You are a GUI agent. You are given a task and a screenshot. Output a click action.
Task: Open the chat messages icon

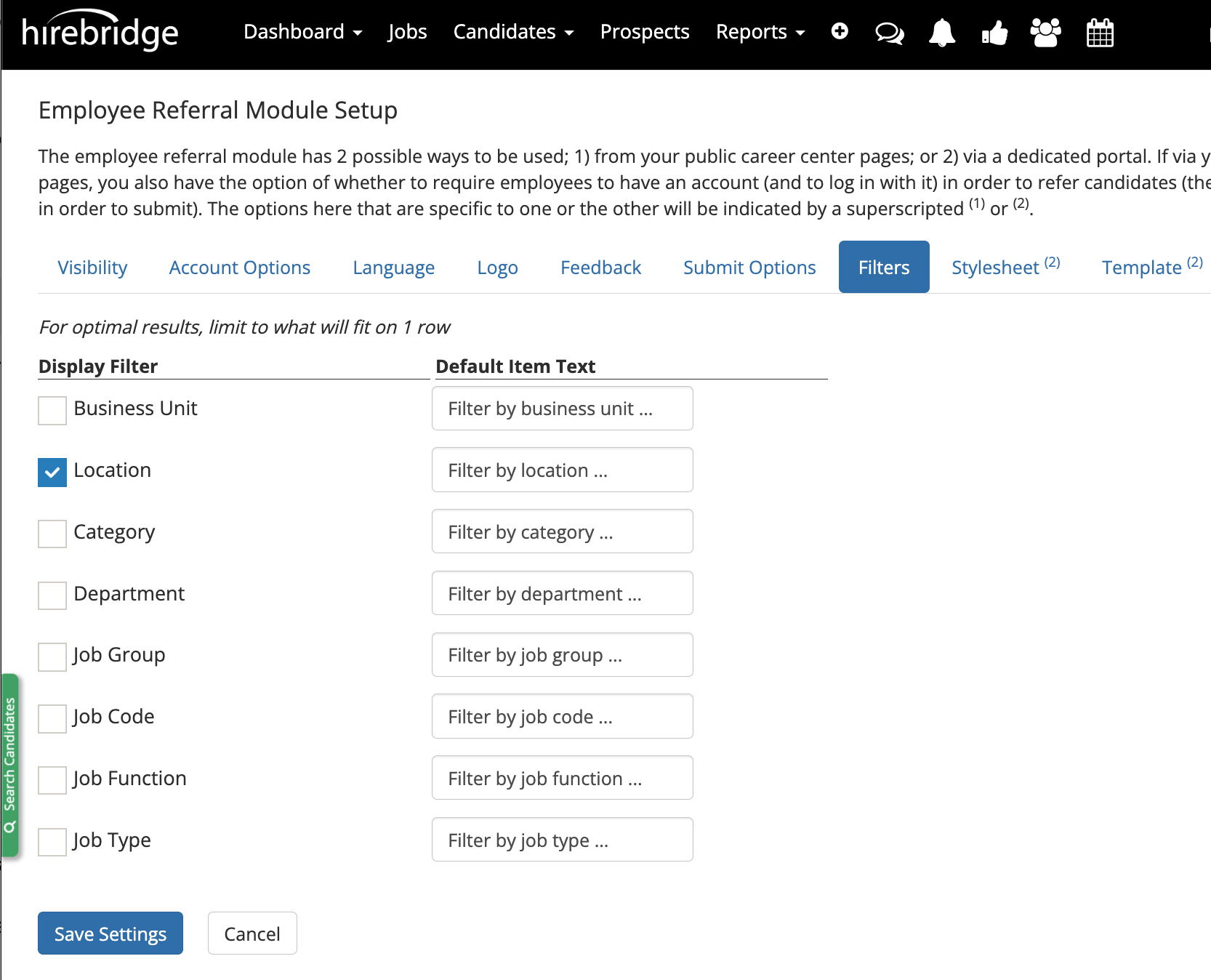coord(889,33)
